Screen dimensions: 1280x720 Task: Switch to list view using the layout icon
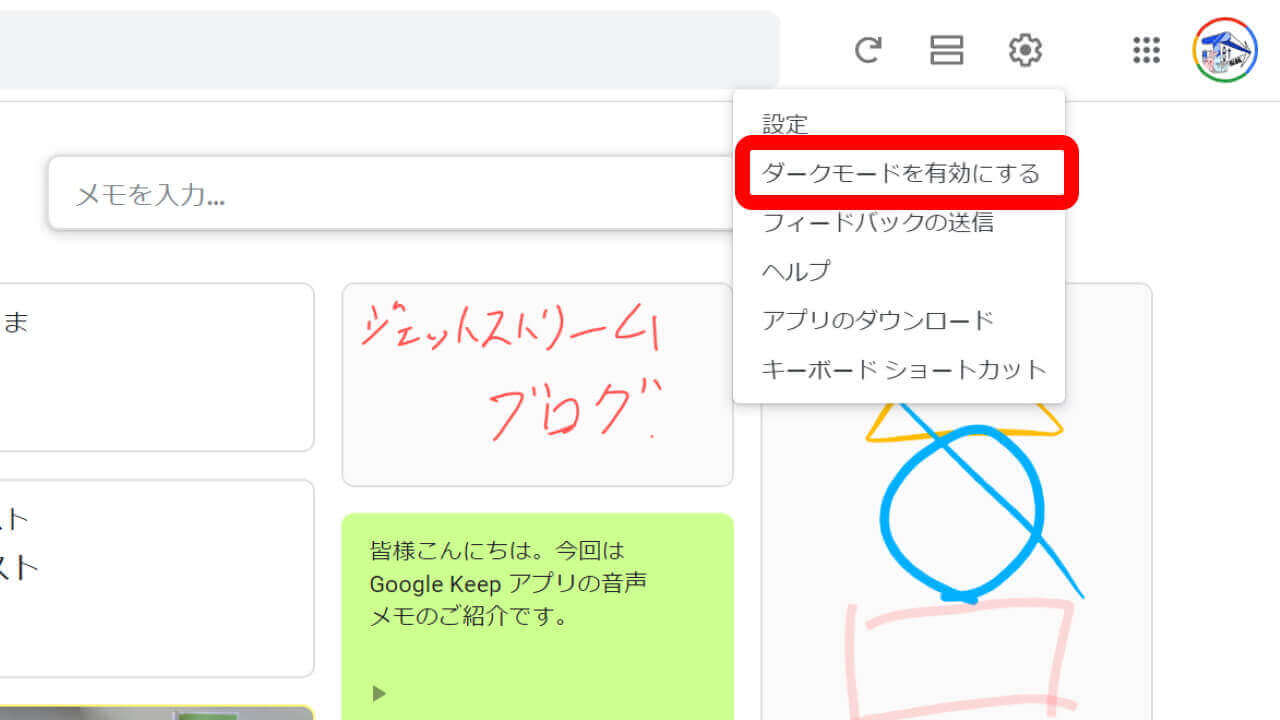(946, 50)
